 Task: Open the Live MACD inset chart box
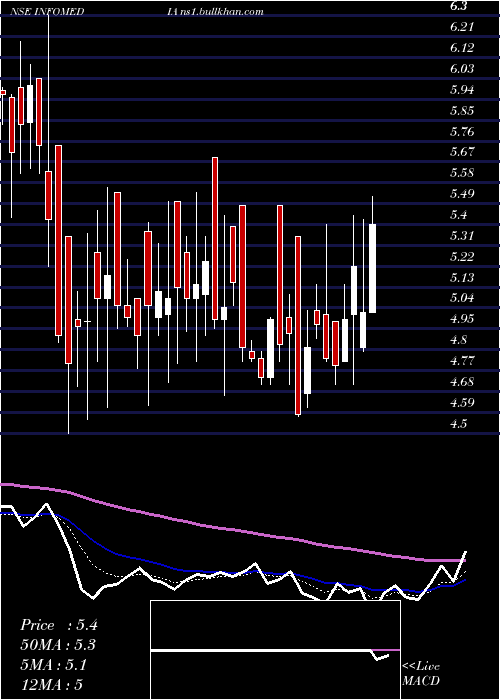tap(275, 650)
